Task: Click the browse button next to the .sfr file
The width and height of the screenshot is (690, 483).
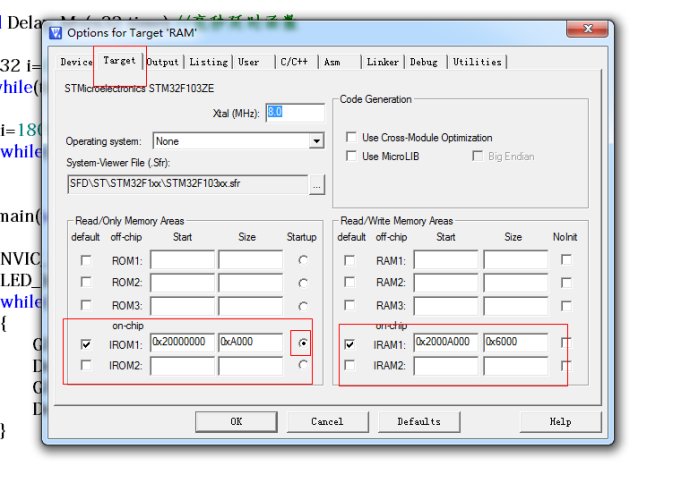Action: pos(317,184)
